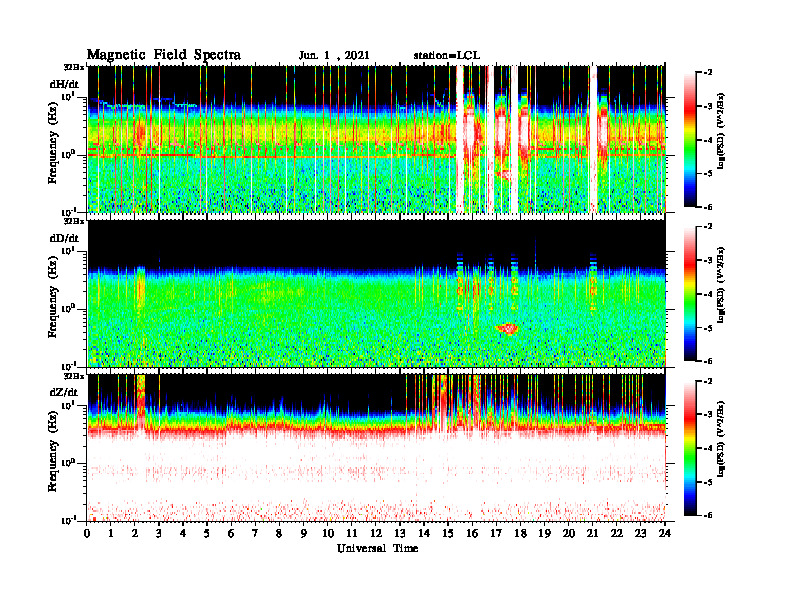
Task: Click the 32Hz label atop dH/dt panel
Action: point(74,66)
